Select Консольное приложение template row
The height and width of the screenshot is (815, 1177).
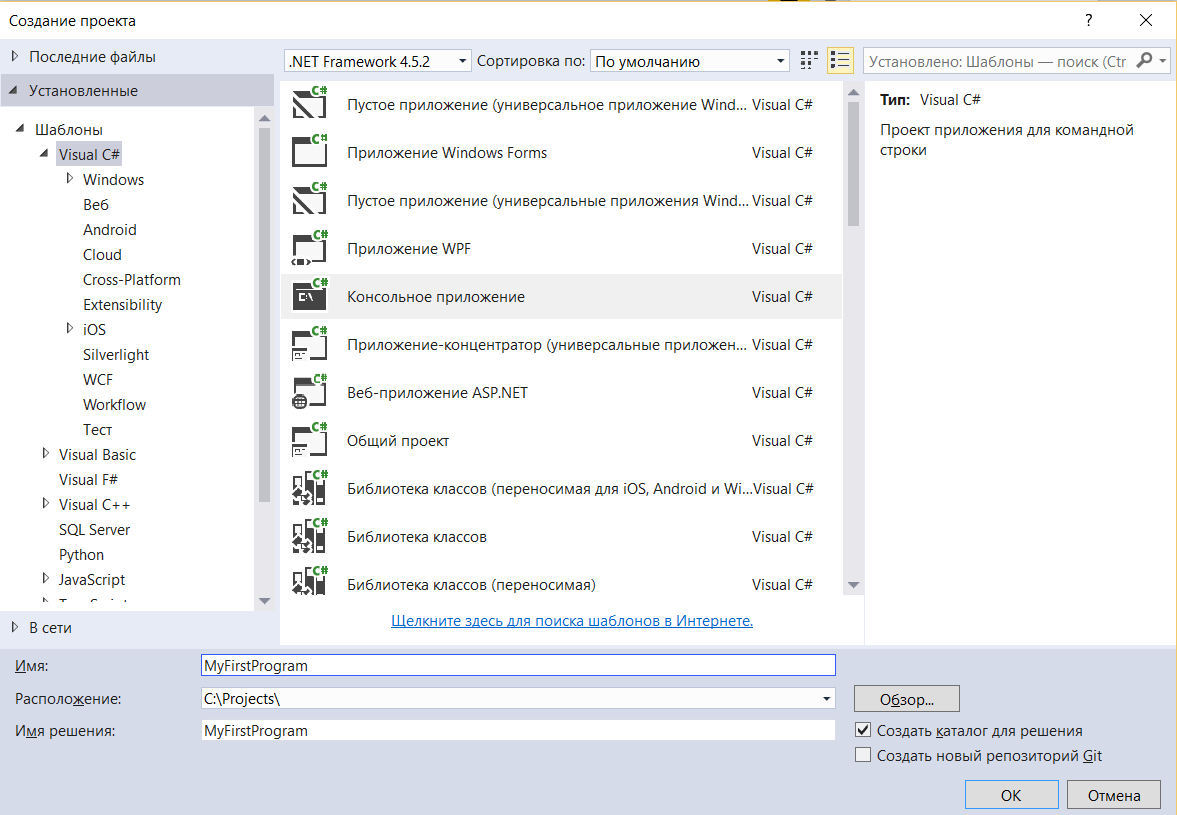(561, 296)
